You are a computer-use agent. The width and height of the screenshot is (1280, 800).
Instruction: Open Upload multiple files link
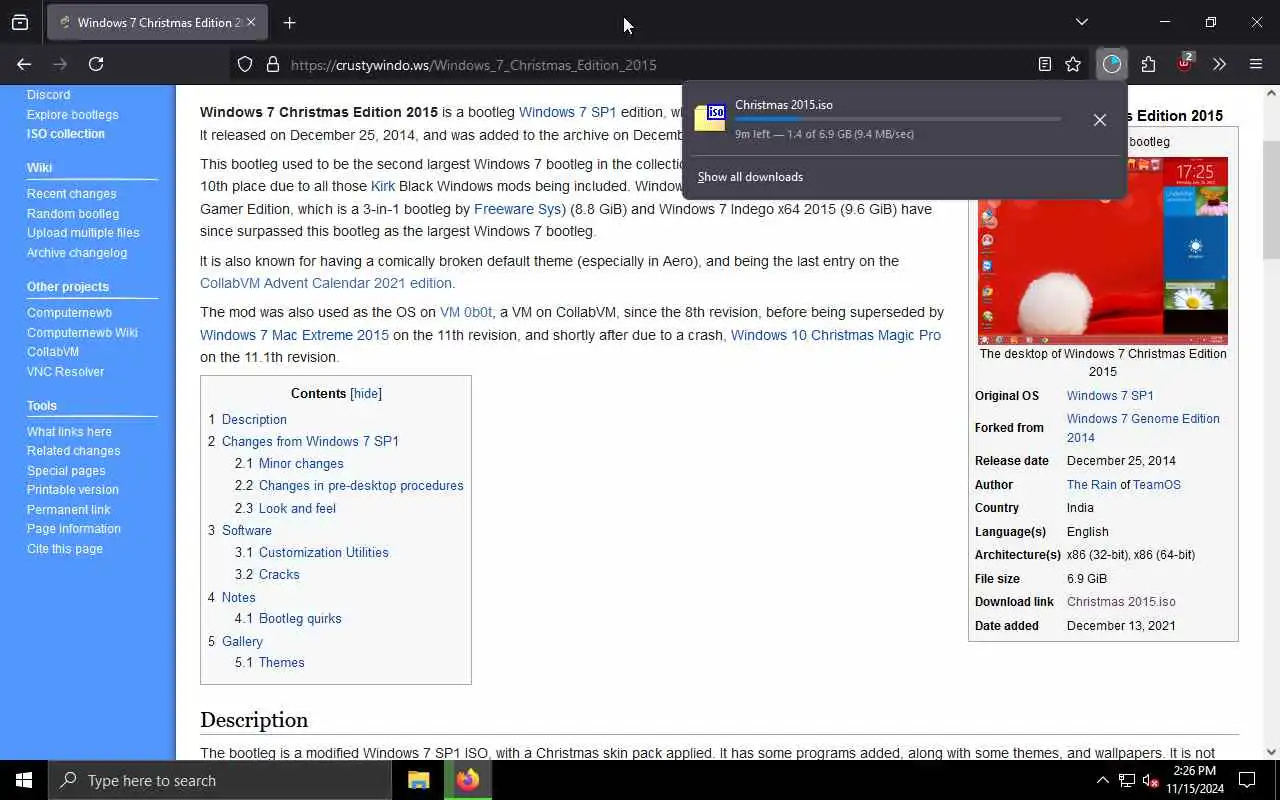[83, 233]
